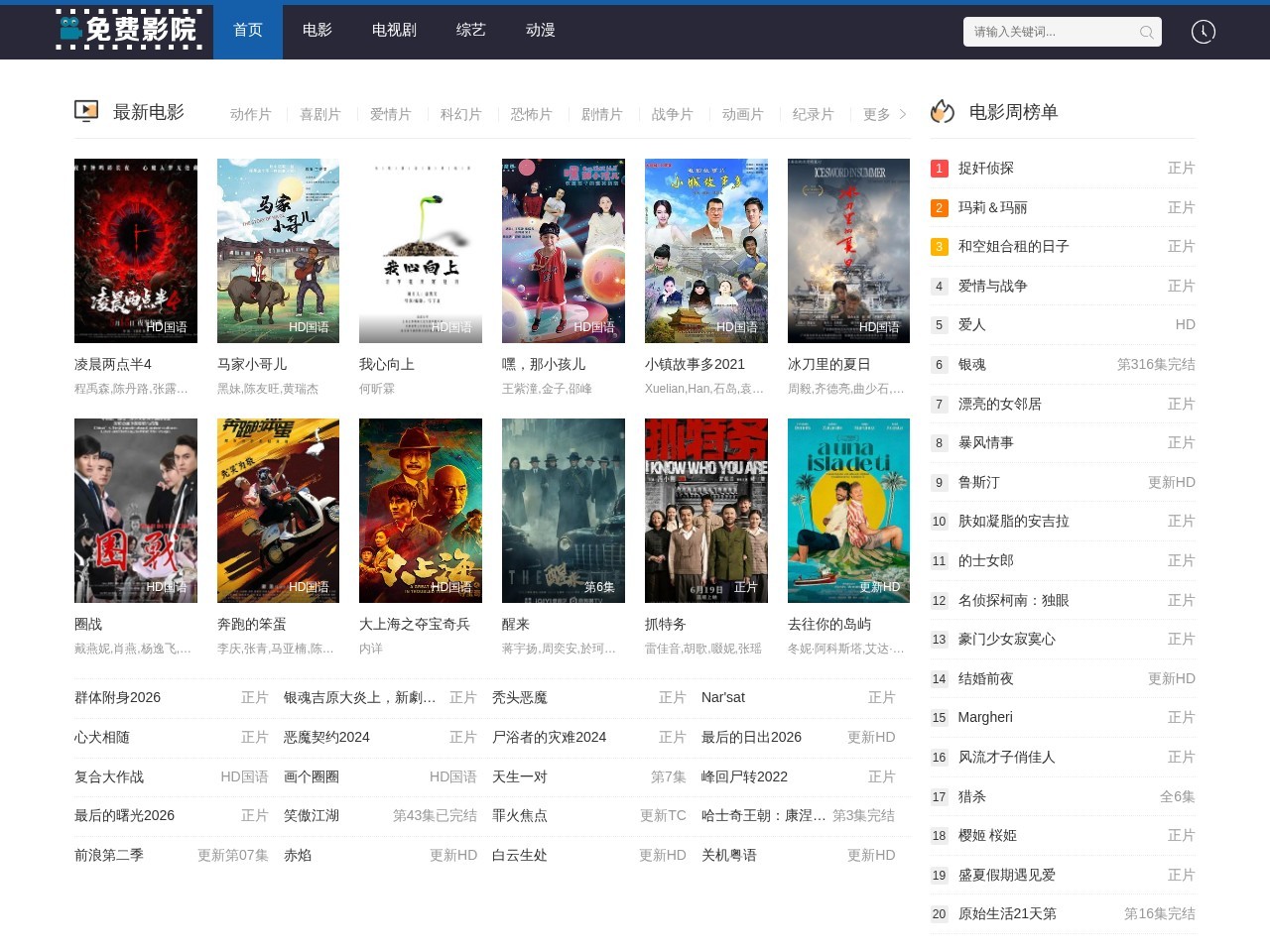Select the 动画片 genre link
This screenshot has height=952, width=1270.
(x=743, y=114)
